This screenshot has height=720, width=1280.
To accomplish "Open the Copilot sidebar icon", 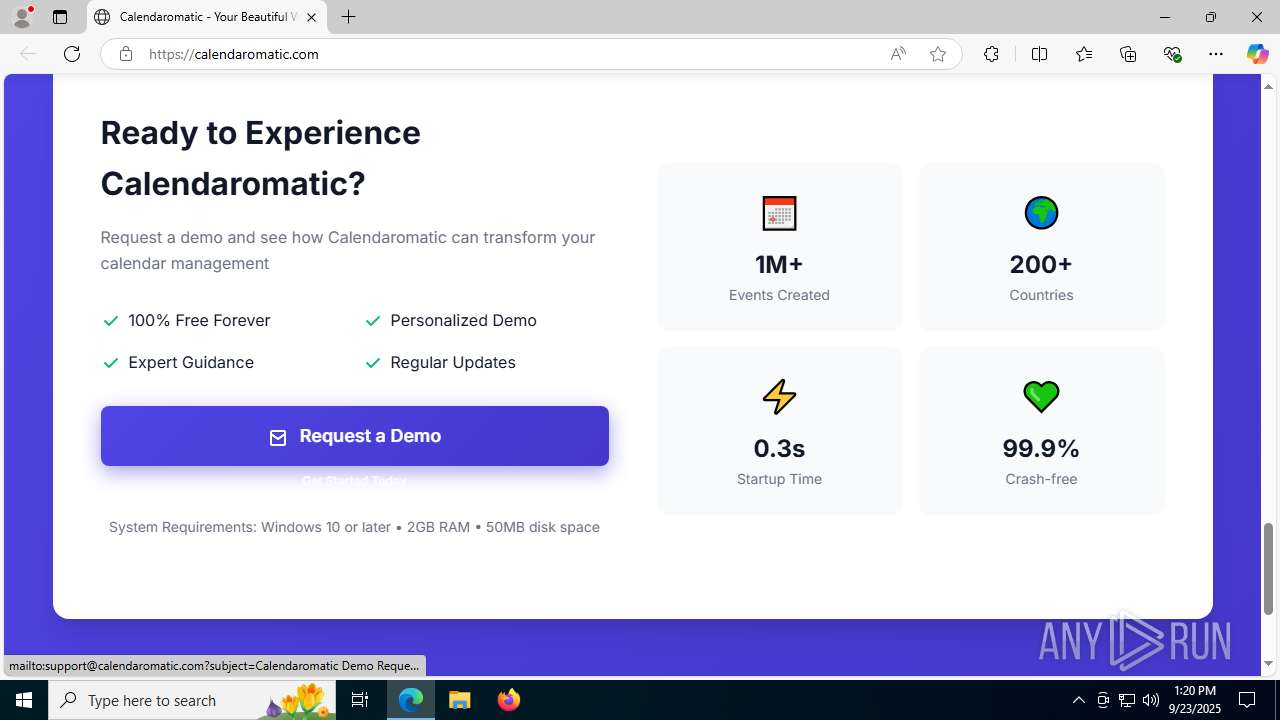I will pos(1257,54).
